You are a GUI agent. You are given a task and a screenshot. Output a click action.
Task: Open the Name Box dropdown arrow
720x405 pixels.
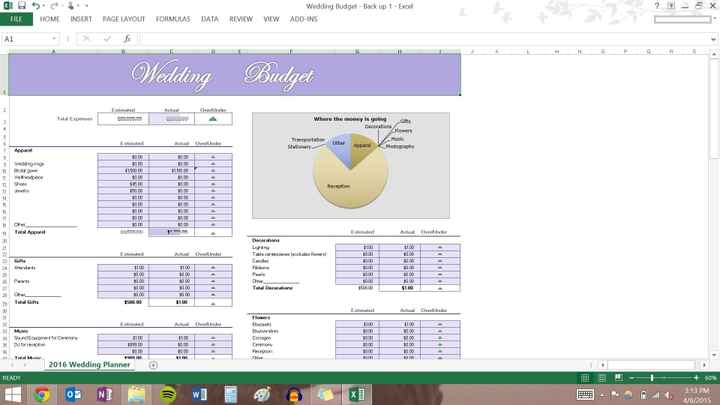pos(54,39)
